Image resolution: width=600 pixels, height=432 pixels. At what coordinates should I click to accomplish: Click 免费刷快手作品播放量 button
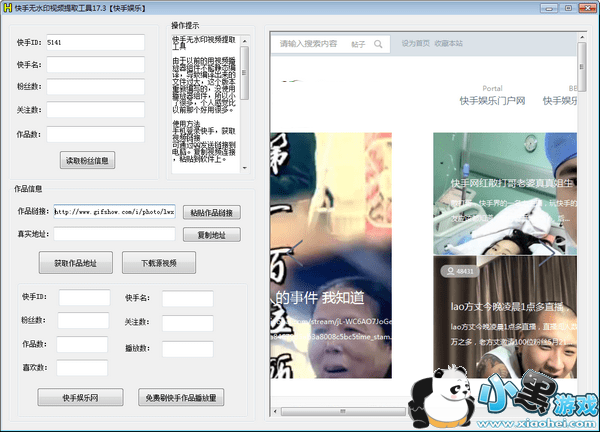[181, 397]
